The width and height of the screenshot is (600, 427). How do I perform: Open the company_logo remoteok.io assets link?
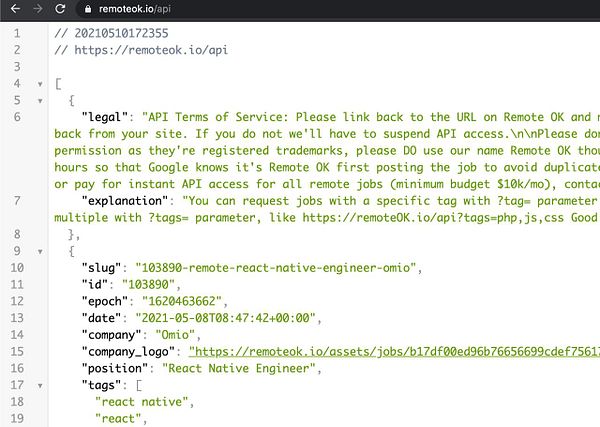(x=394, y=352)
